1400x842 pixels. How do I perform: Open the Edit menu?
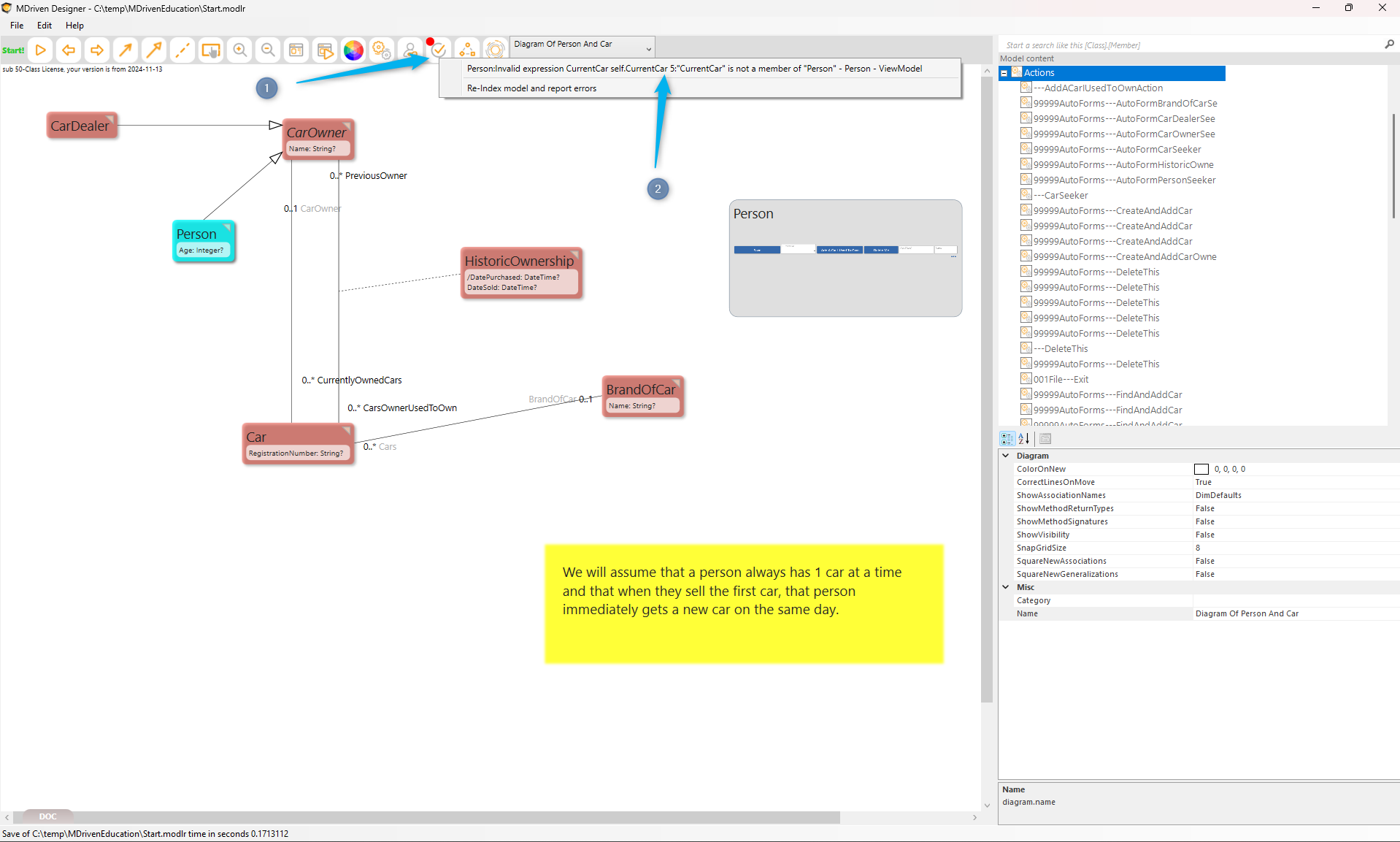coord(45,26)
